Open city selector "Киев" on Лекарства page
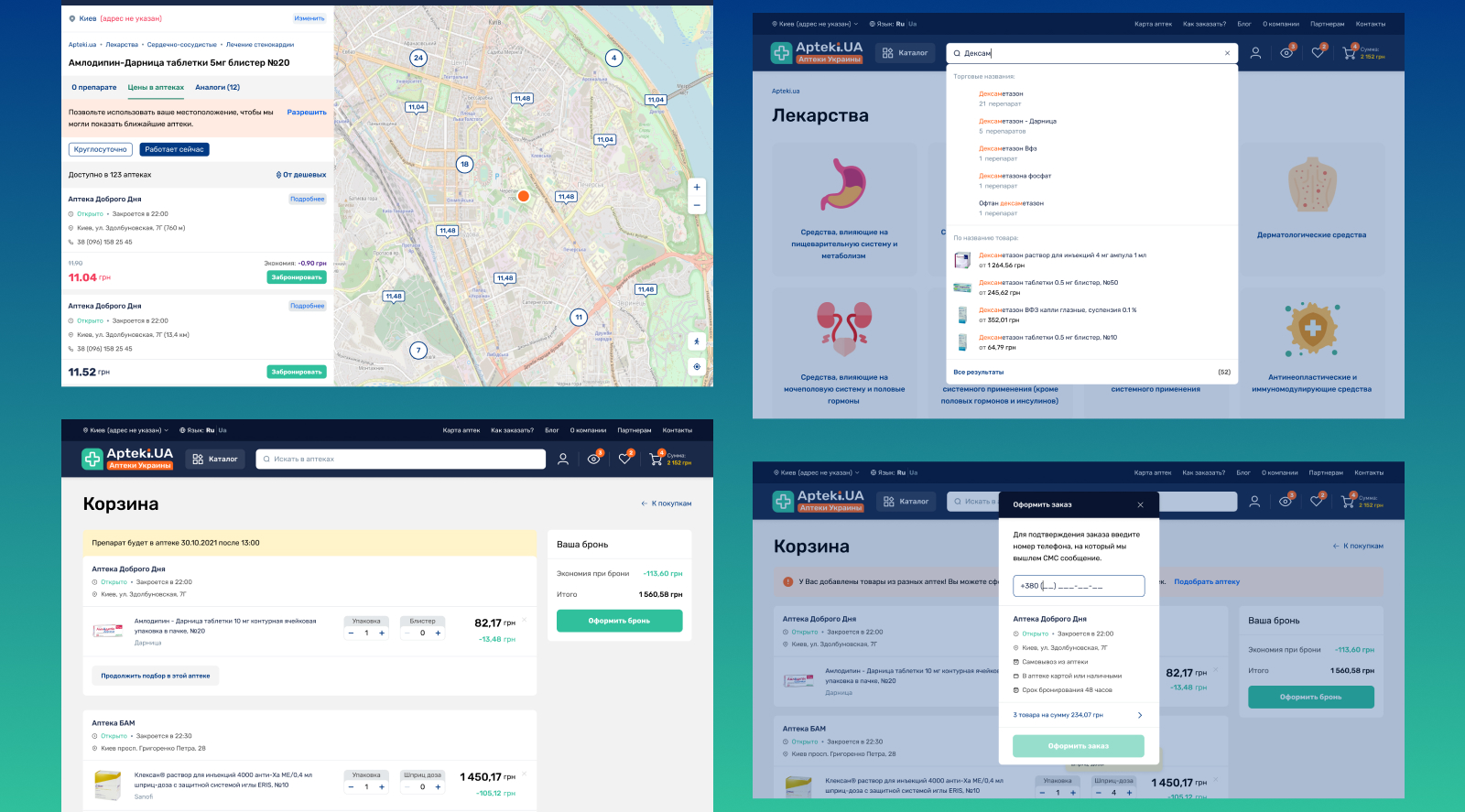Screen dimensions: 1465x812 816,24
